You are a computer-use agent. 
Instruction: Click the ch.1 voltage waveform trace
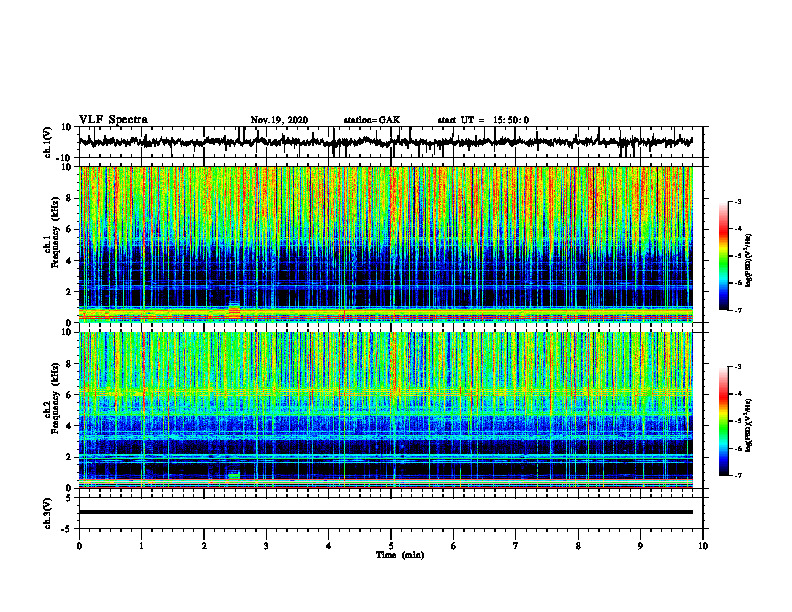(x=385, y=142)
